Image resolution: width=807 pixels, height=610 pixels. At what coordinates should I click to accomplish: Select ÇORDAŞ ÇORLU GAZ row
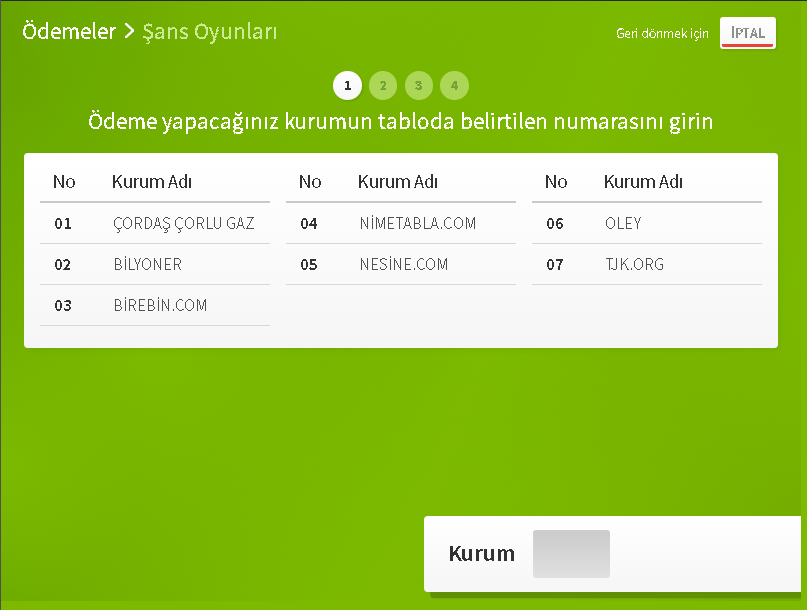[x=155, y=223]
